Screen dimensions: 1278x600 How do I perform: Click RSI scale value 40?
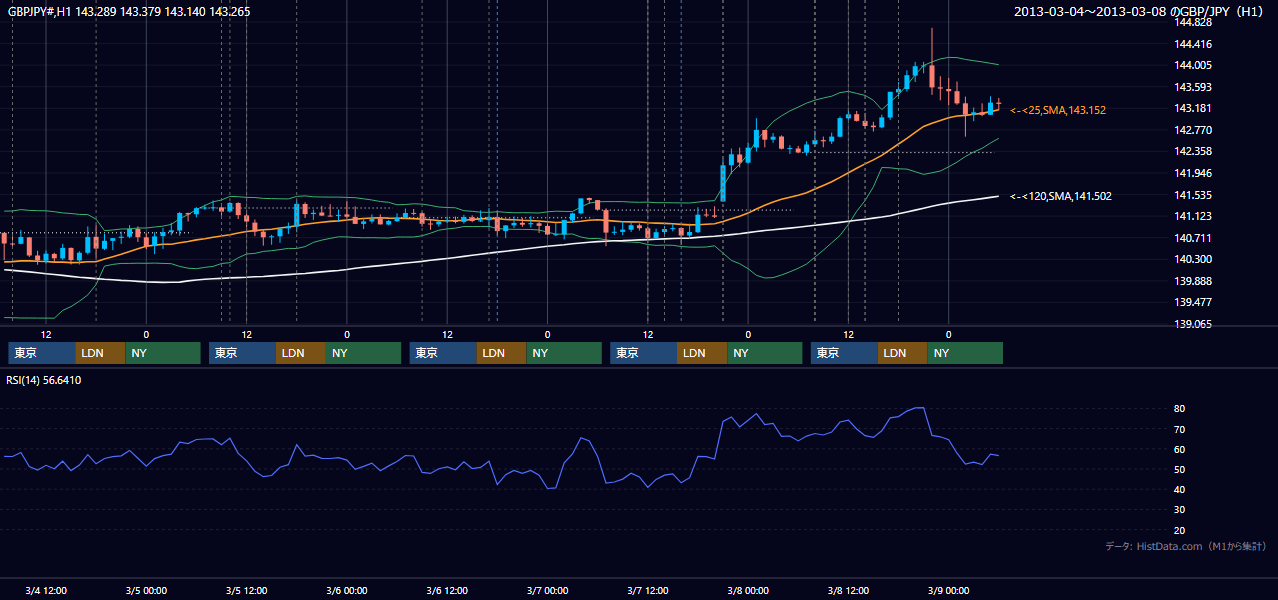[x=1180, y=489]
